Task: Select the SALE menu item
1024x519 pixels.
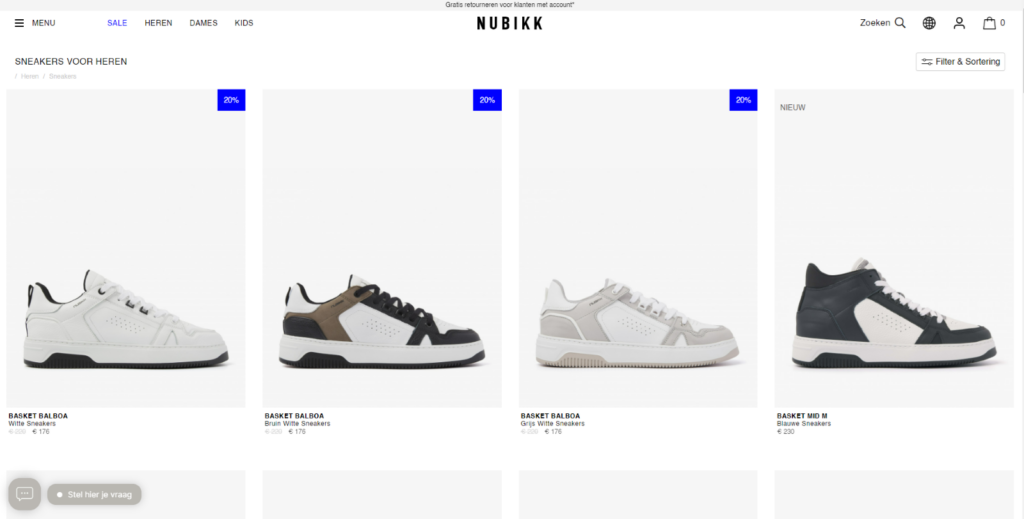Action: (117, 23)
